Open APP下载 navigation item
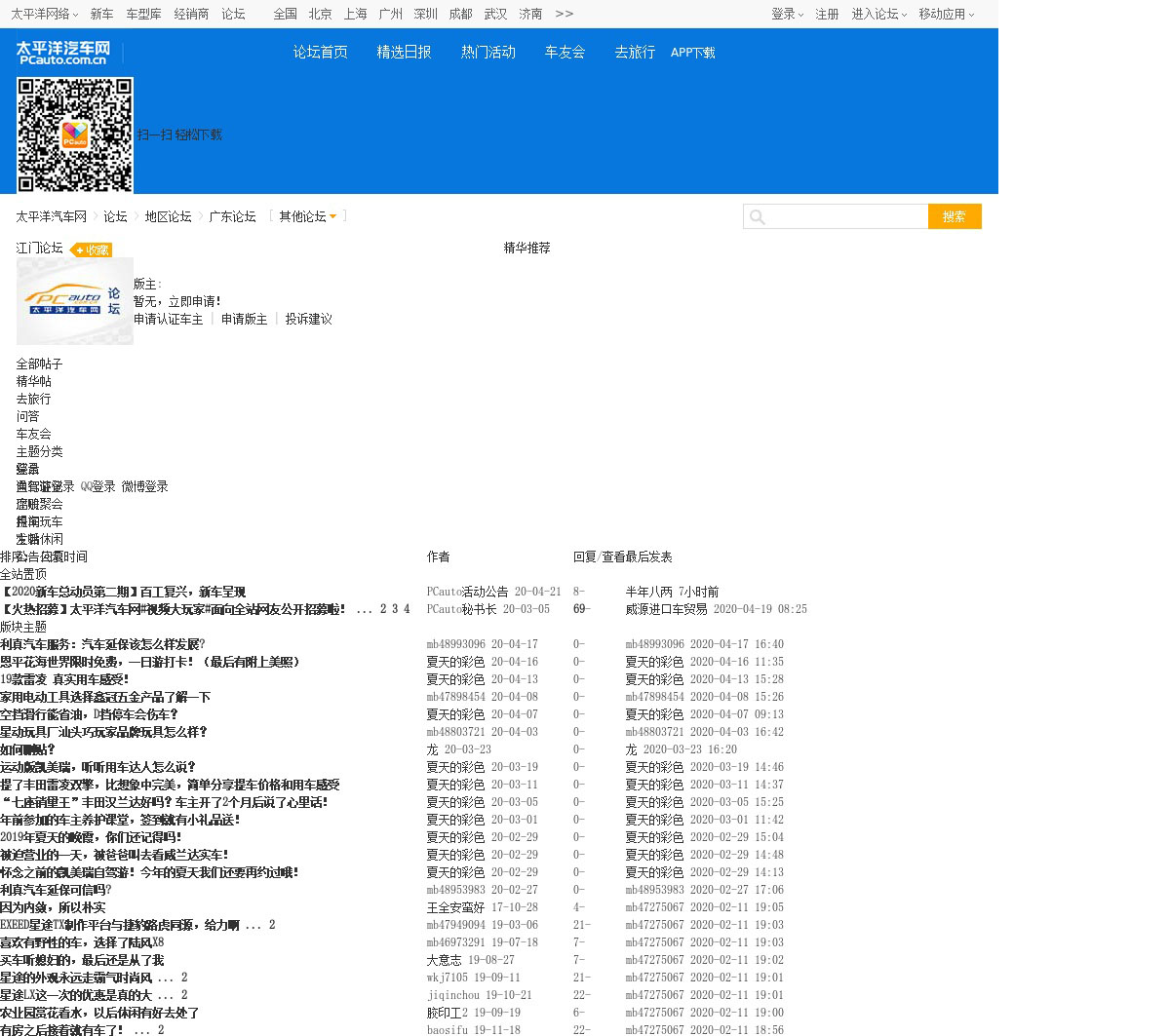The height and width of the screenshot is (1036, 1170). 693,53
